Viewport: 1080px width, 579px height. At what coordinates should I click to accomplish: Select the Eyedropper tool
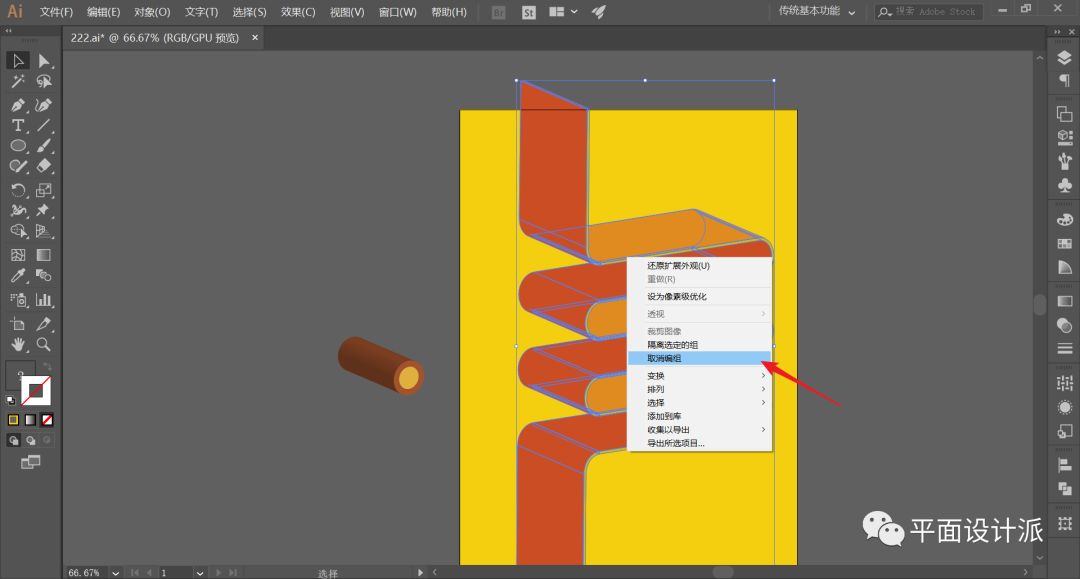point(18,276)
